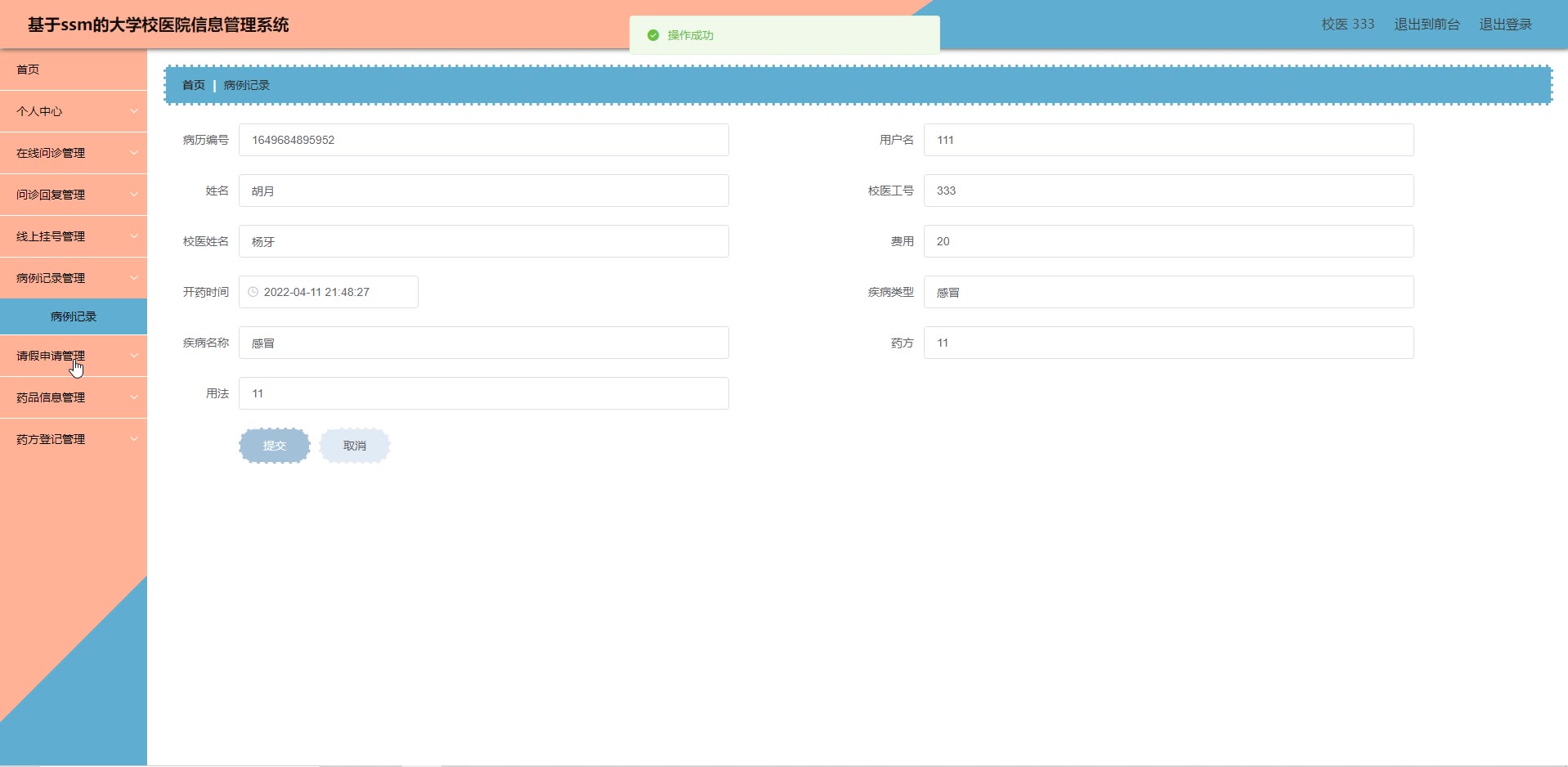Click the 取消 cancel button
The width and height of the screenshot is (1568, 767).
tap(355, 446)
